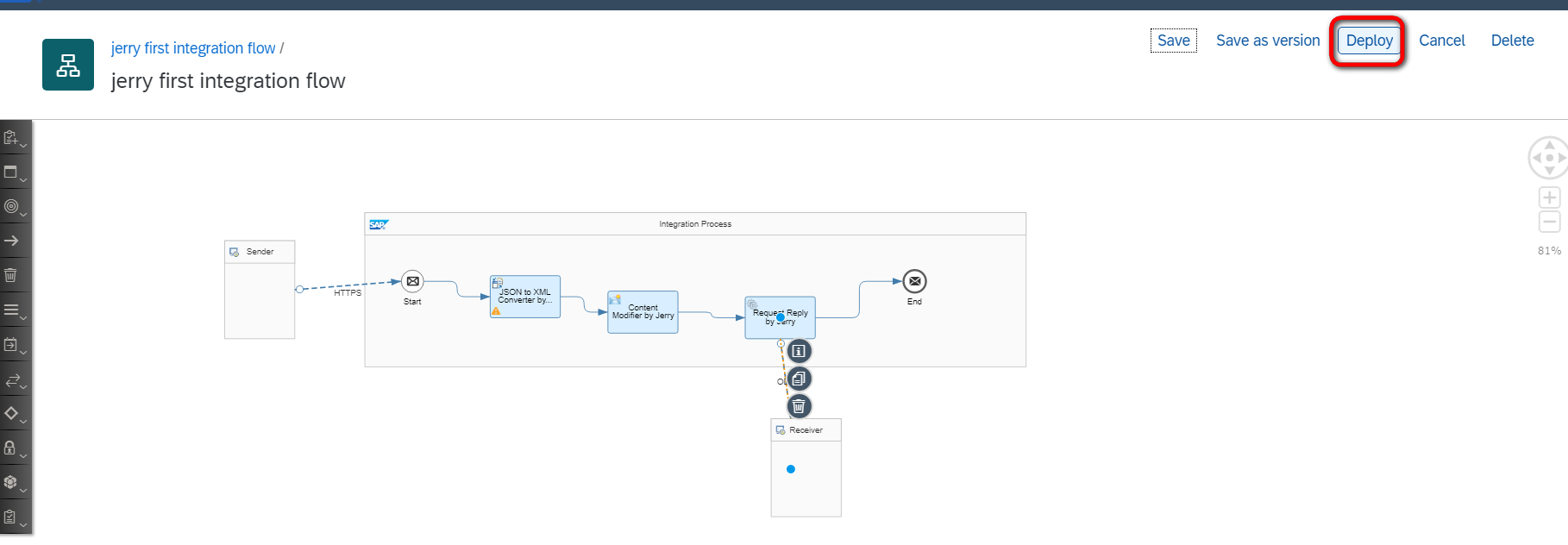Expand the Security lock palette group
Viewport: 1568px width, 545px height.
click(14, 448)
